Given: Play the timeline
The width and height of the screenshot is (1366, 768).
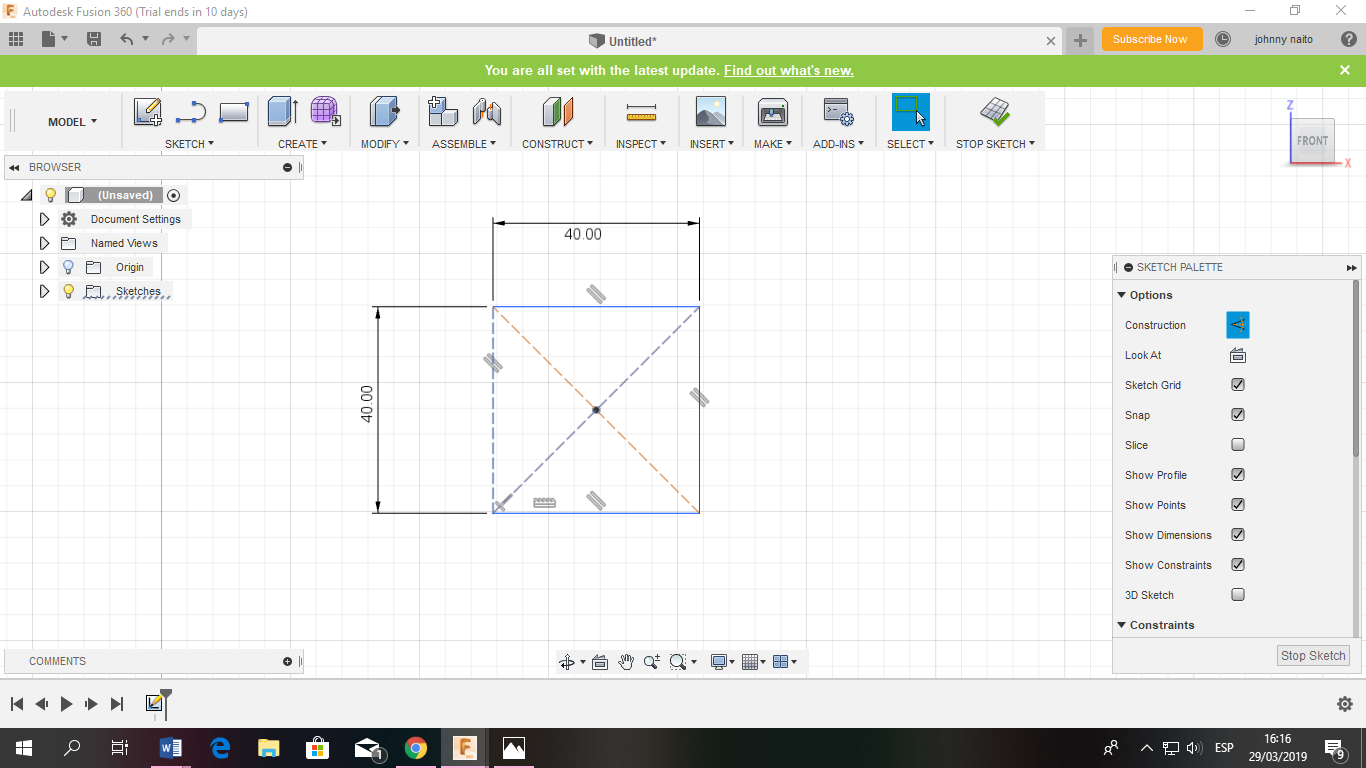Looking at the screenshot, I should click(66, 704).
